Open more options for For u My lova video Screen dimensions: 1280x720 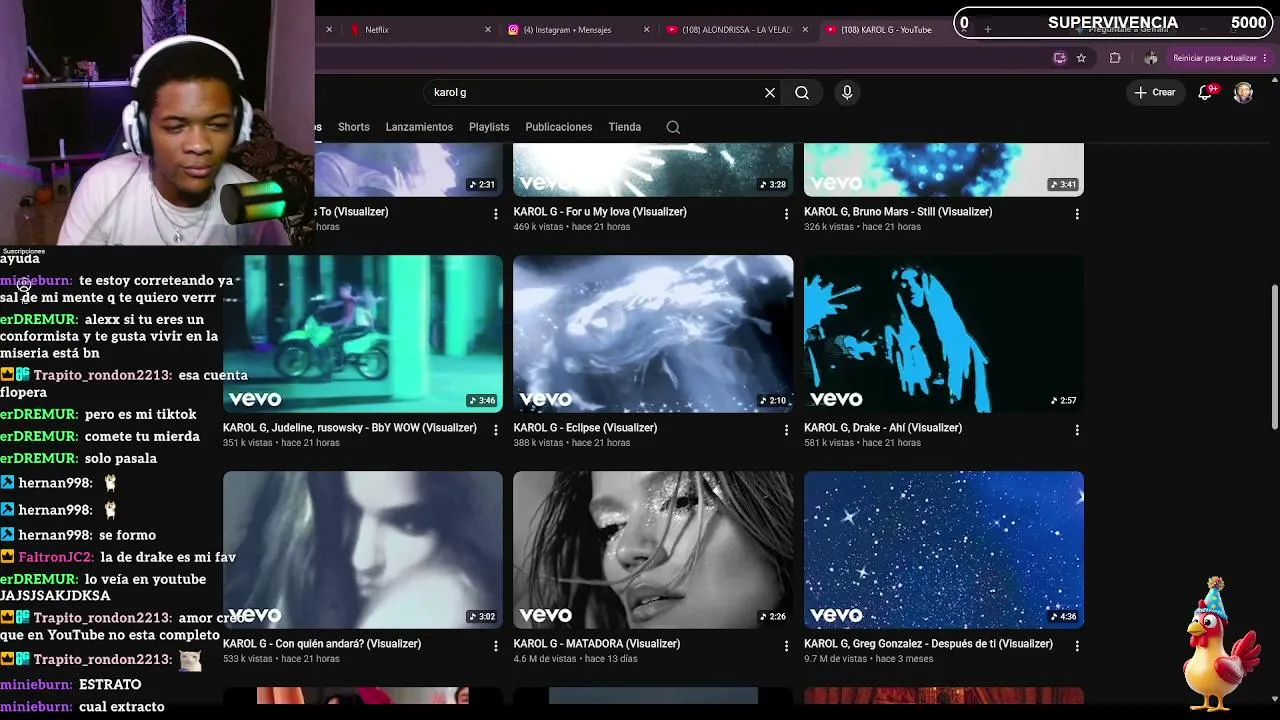pos(786,214)
